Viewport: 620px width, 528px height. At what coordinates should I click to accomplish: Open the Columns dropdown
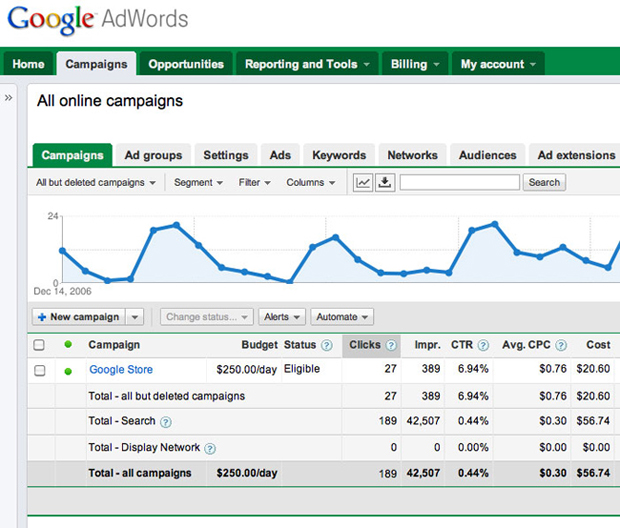point(311,182)
